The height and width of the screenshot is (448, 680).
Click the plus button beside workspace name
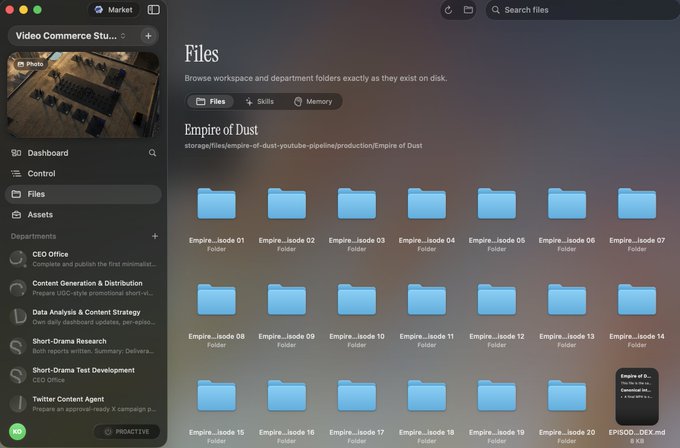(148, 36)
